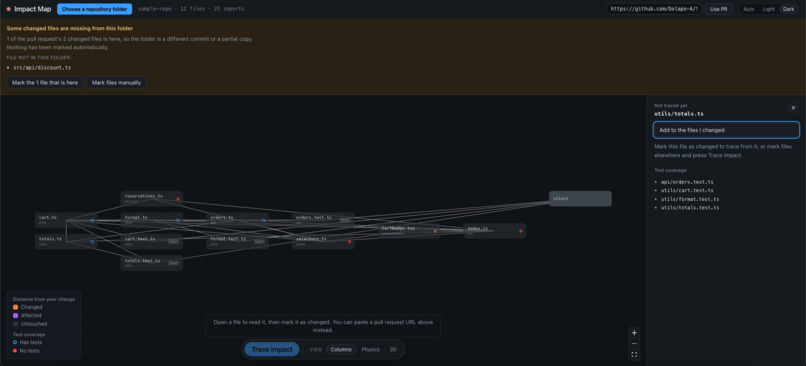This screenshot has height=366, width=806.
Task: Close the utils/totals.ts details panel
Action: (x=793, y=108)
